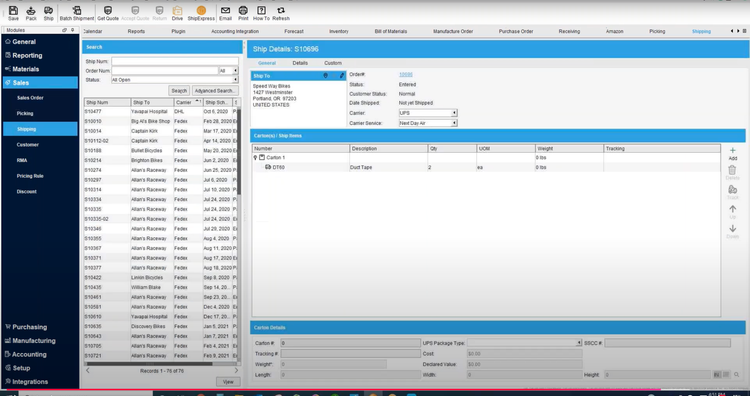The width and height of the screenshot is (750, 396).
Task: Sort the list by Carrier column header
Action: pos(188,102)
